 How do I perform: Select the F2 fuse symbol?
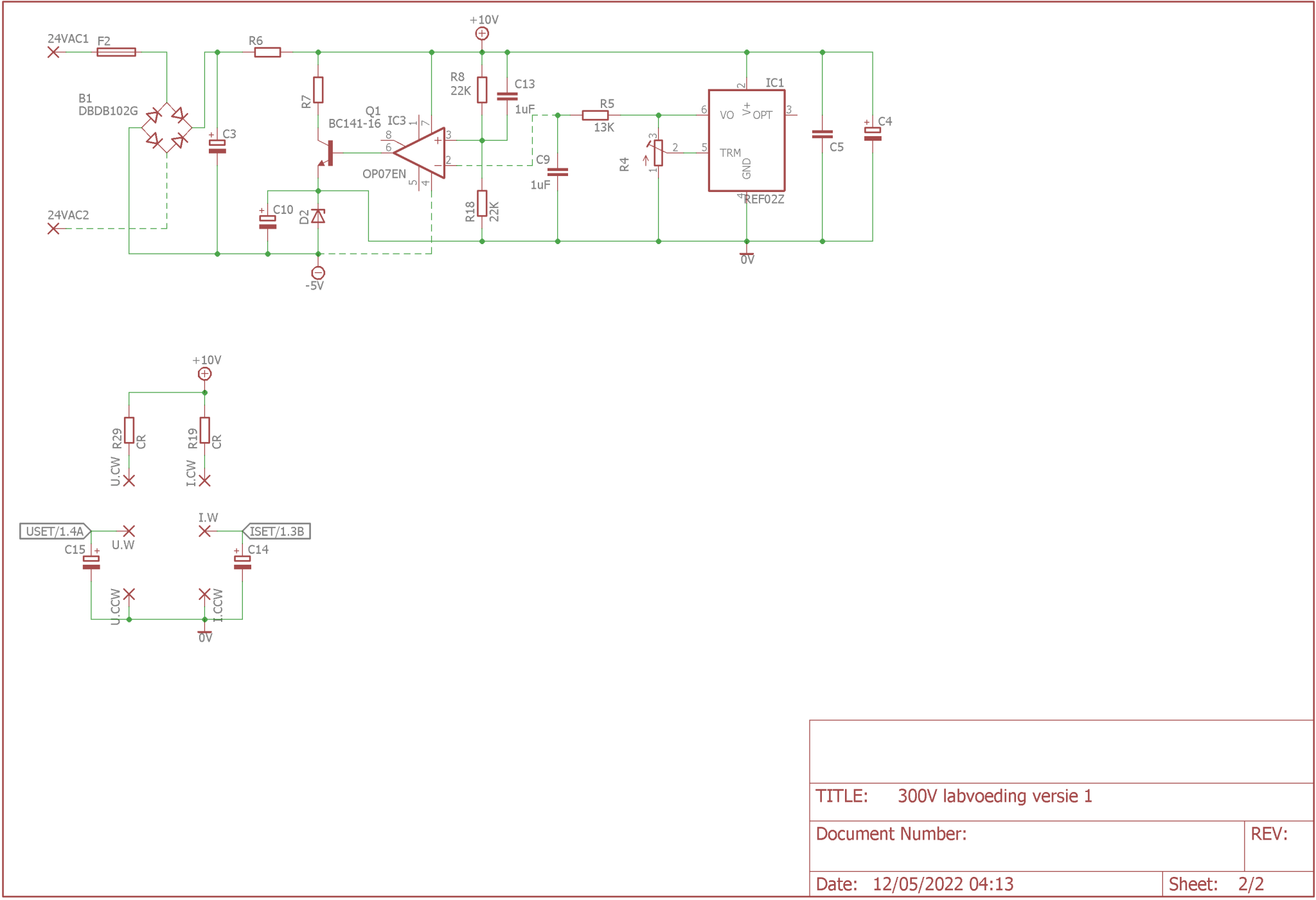pos(116,52)
